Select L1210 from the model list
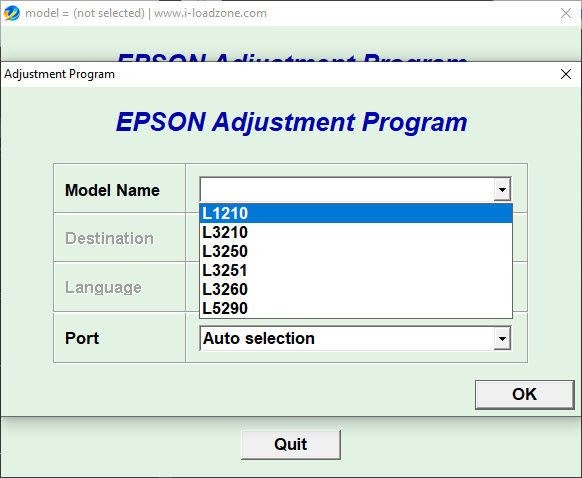Screen dimensions: 582x478 click(x=356, y=213)
